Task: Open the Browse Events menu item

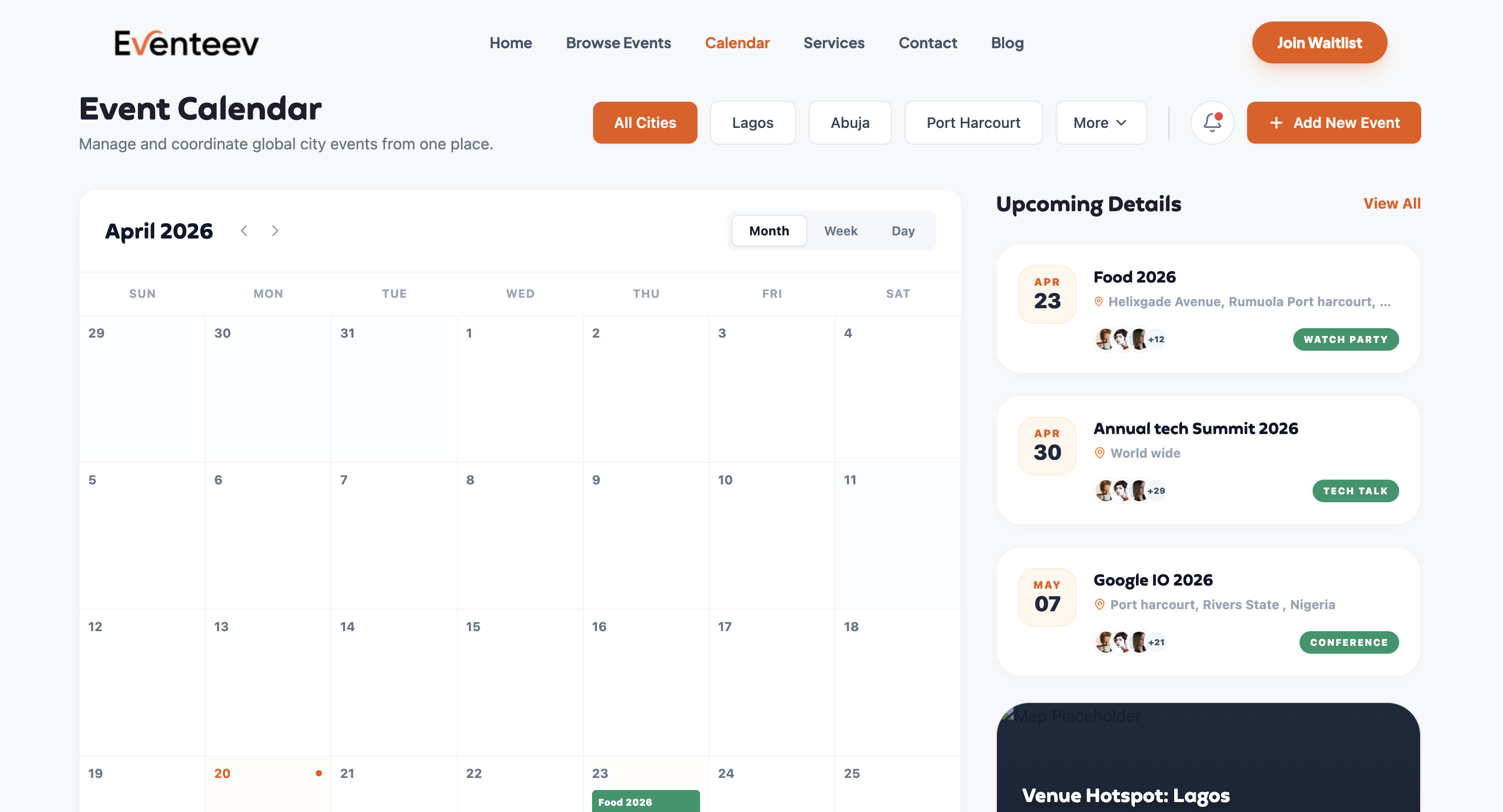Action: point(618,43)
